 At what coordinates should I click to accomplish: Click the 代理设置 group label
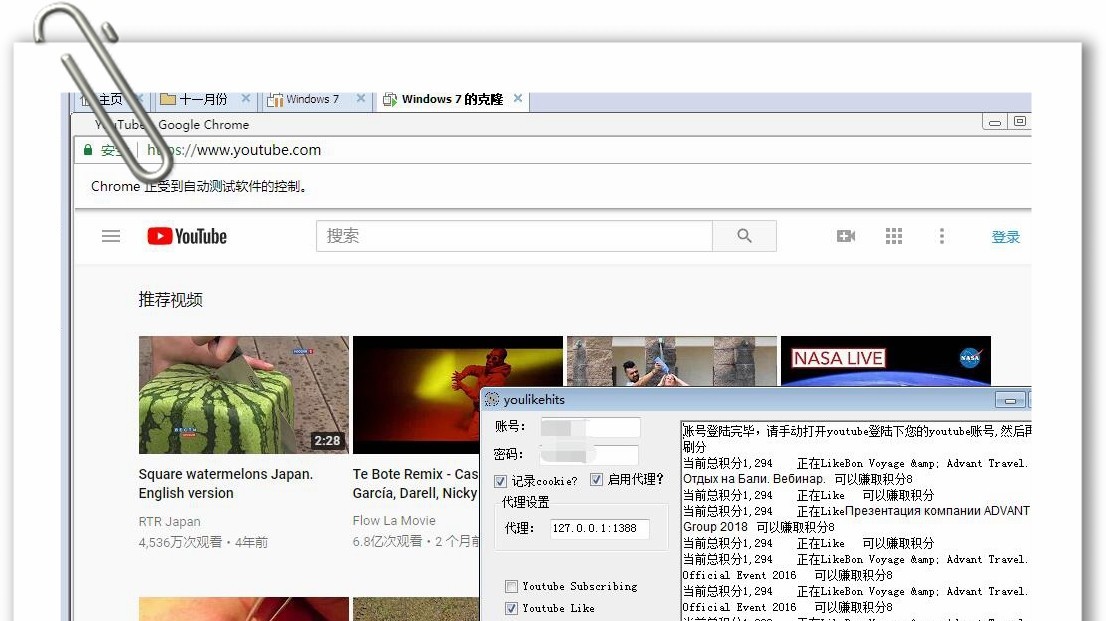point(525,502)
